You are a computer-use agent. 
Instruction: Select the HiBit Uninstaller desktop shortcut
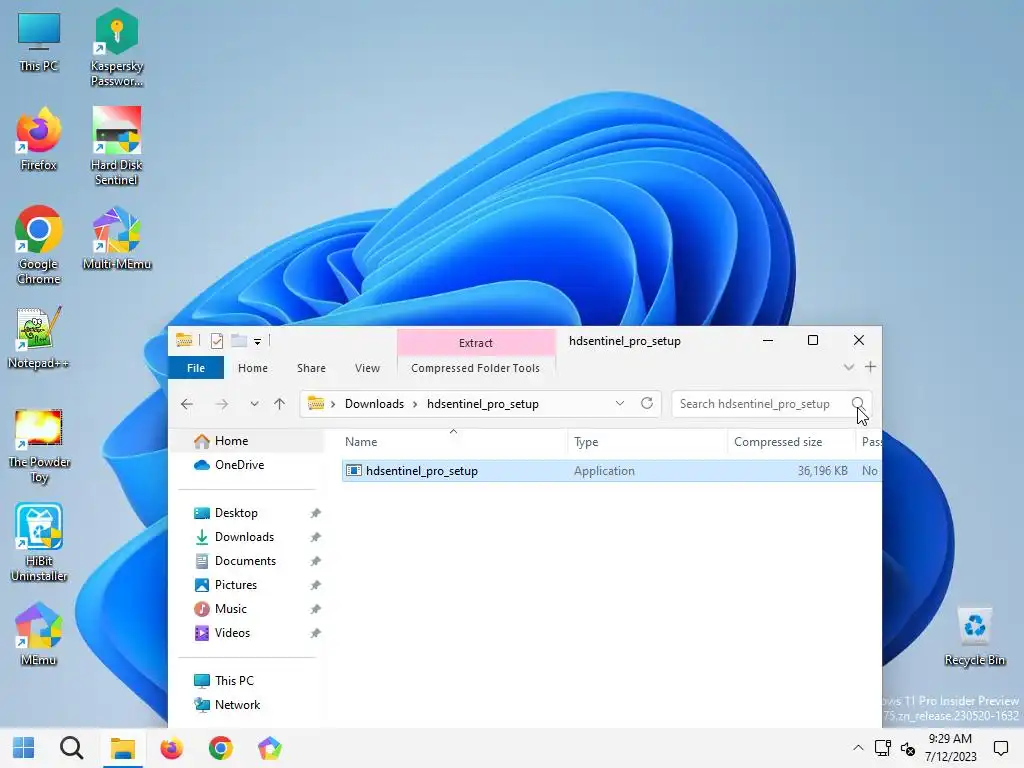39,542
